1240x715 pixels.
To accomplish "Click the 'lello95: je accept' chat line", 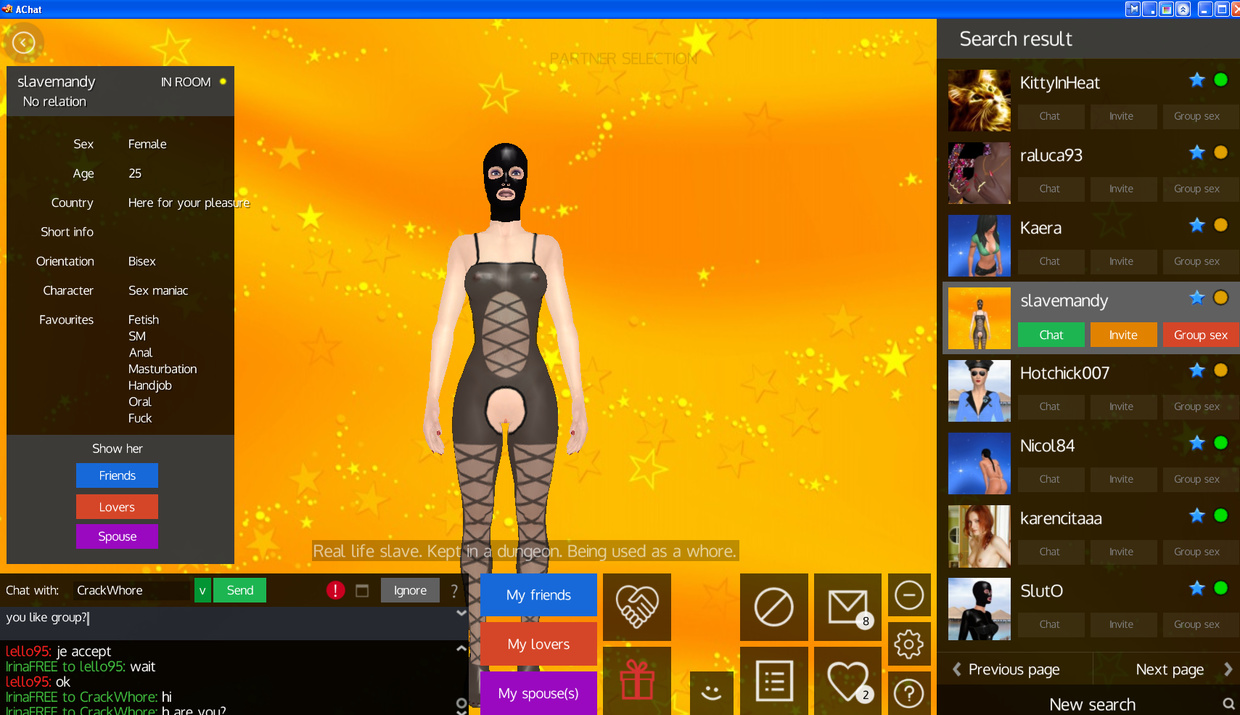I will point(58,651).
